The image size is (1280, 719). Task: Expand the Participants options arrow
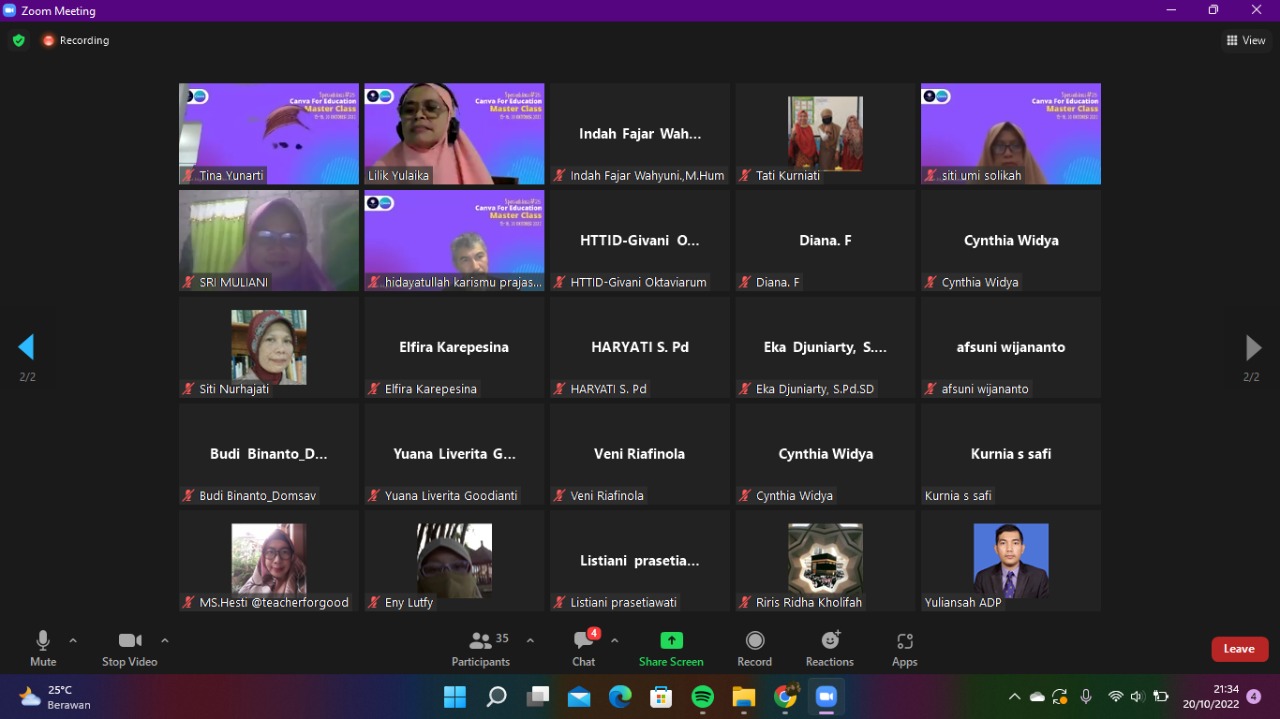click(x=530, y=640)
